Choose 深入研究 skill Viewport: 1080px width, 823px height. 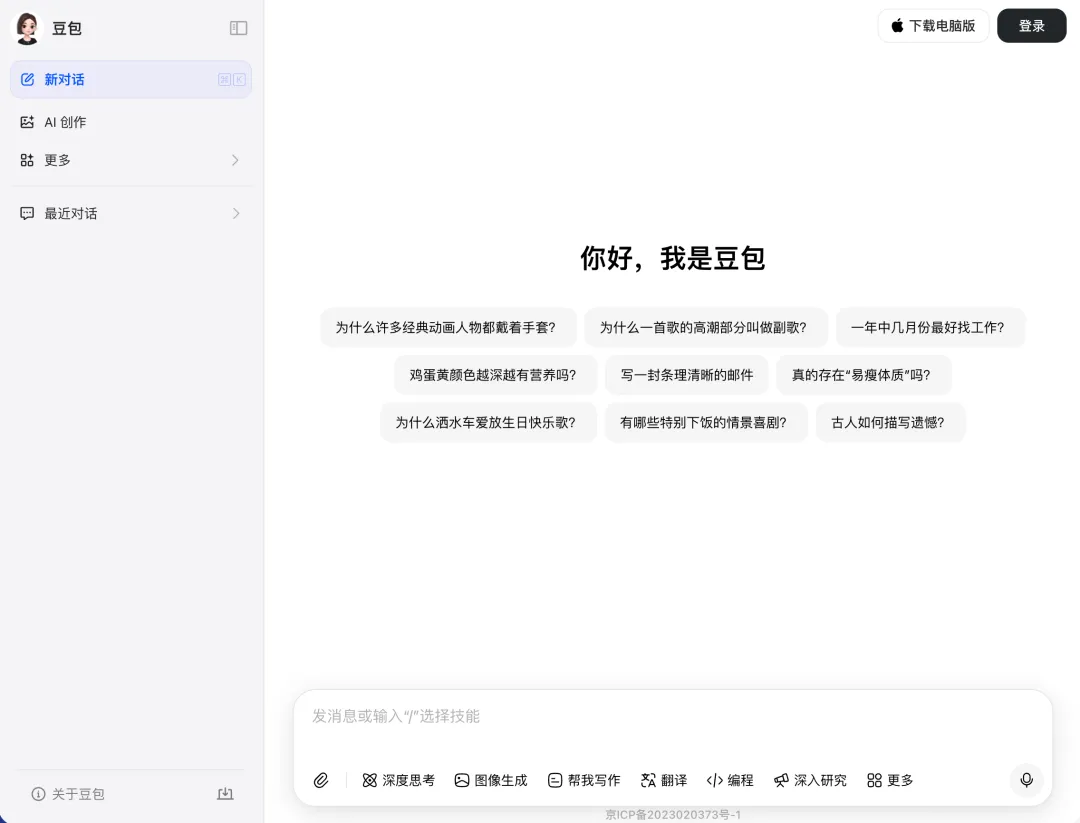[x=810, y=780]
